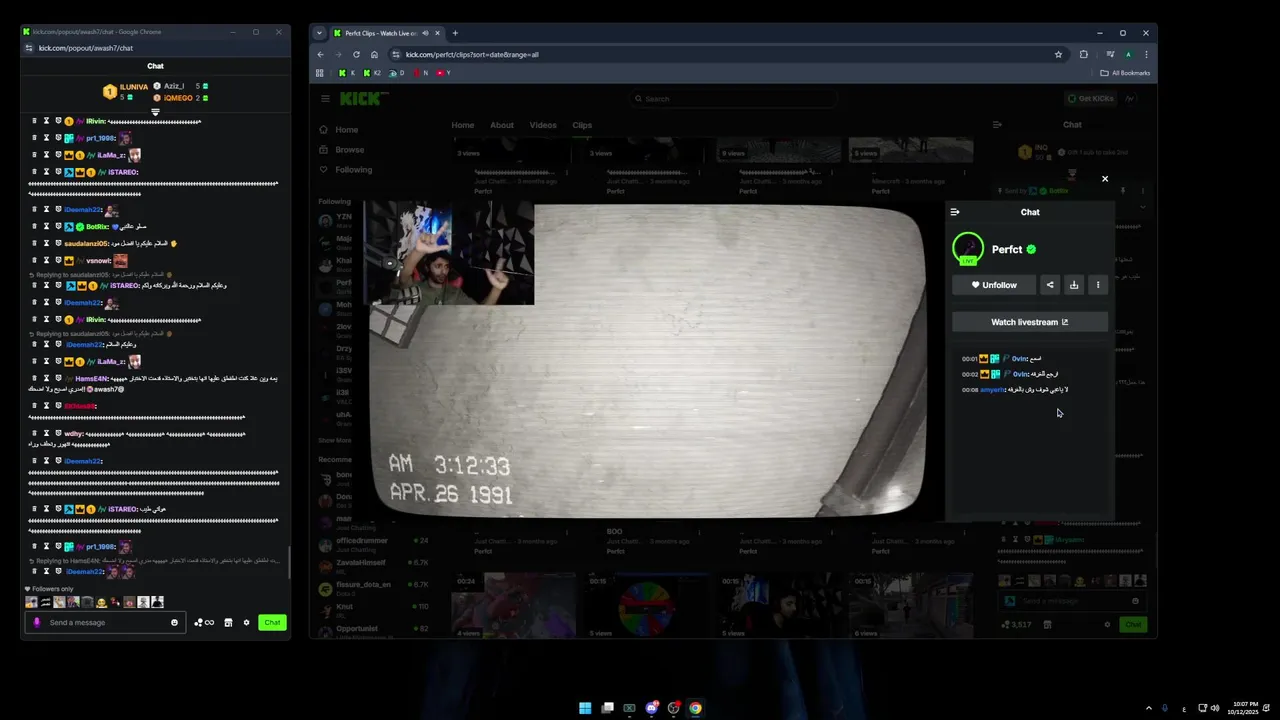
Task: Switch to channel Home tab
Action: click(462, 125)
